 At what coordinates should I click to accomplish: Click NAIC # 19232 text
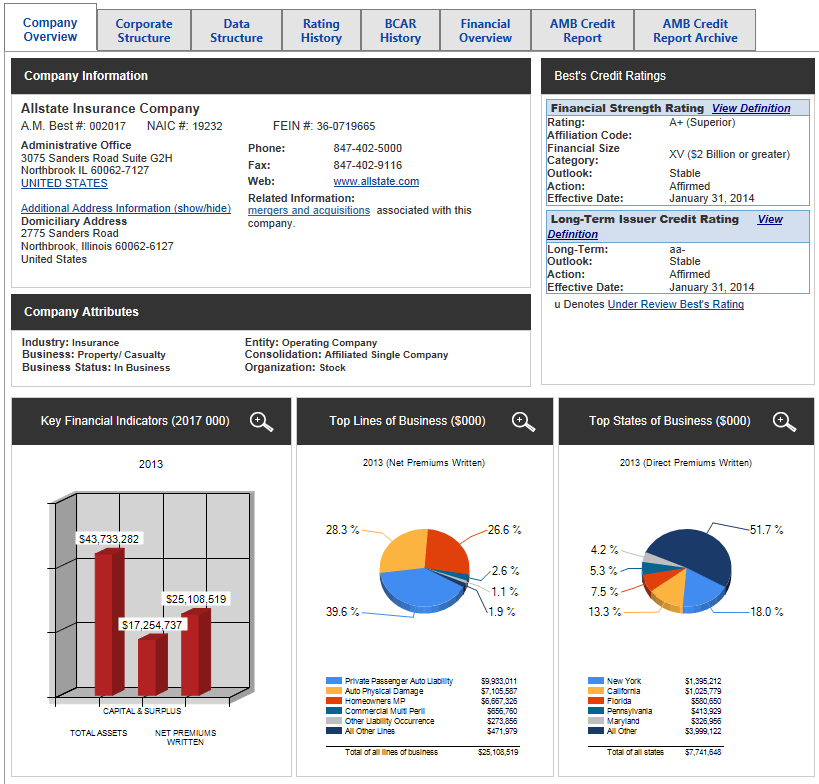click(x=184, y=126)
